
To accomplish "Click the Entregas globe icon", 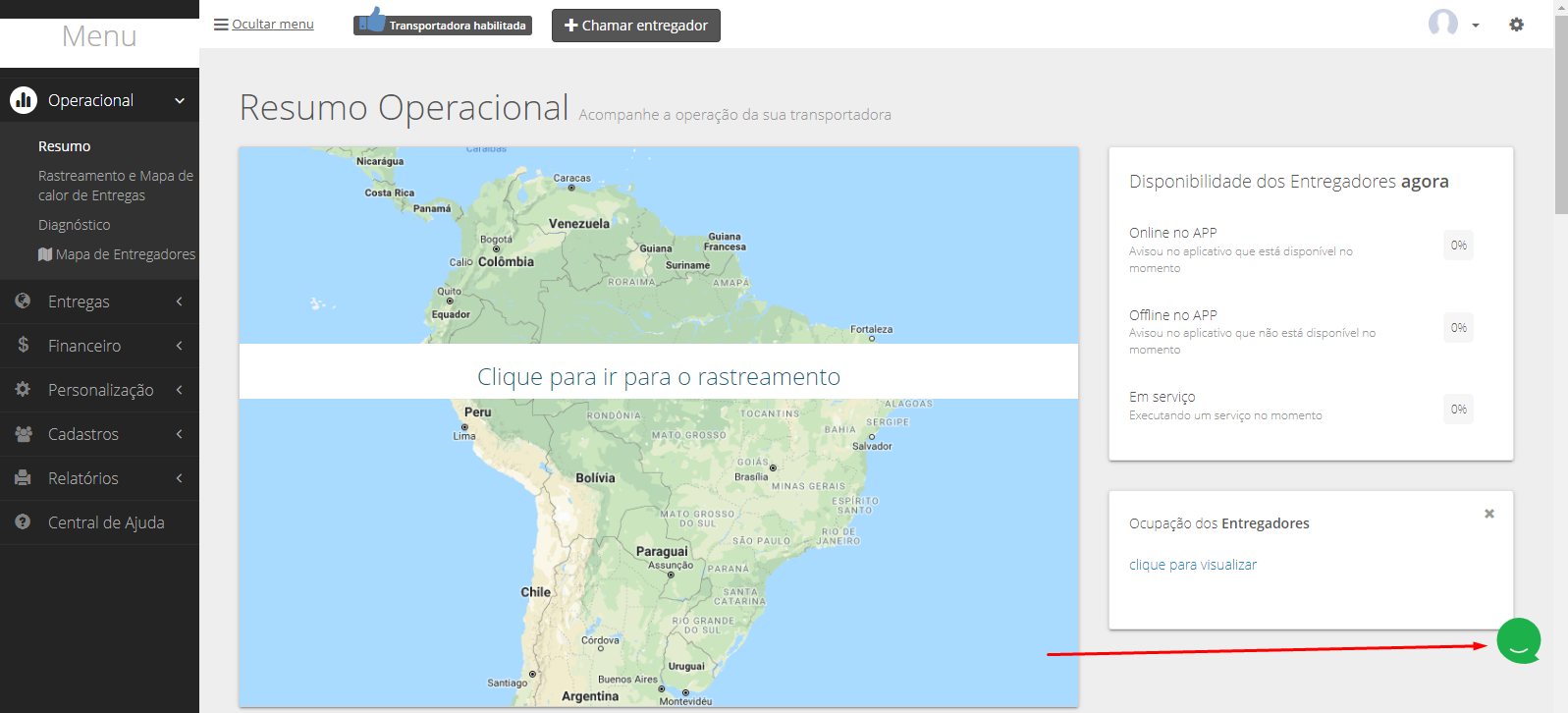I will pyautogui.click(x=23, y=301).
